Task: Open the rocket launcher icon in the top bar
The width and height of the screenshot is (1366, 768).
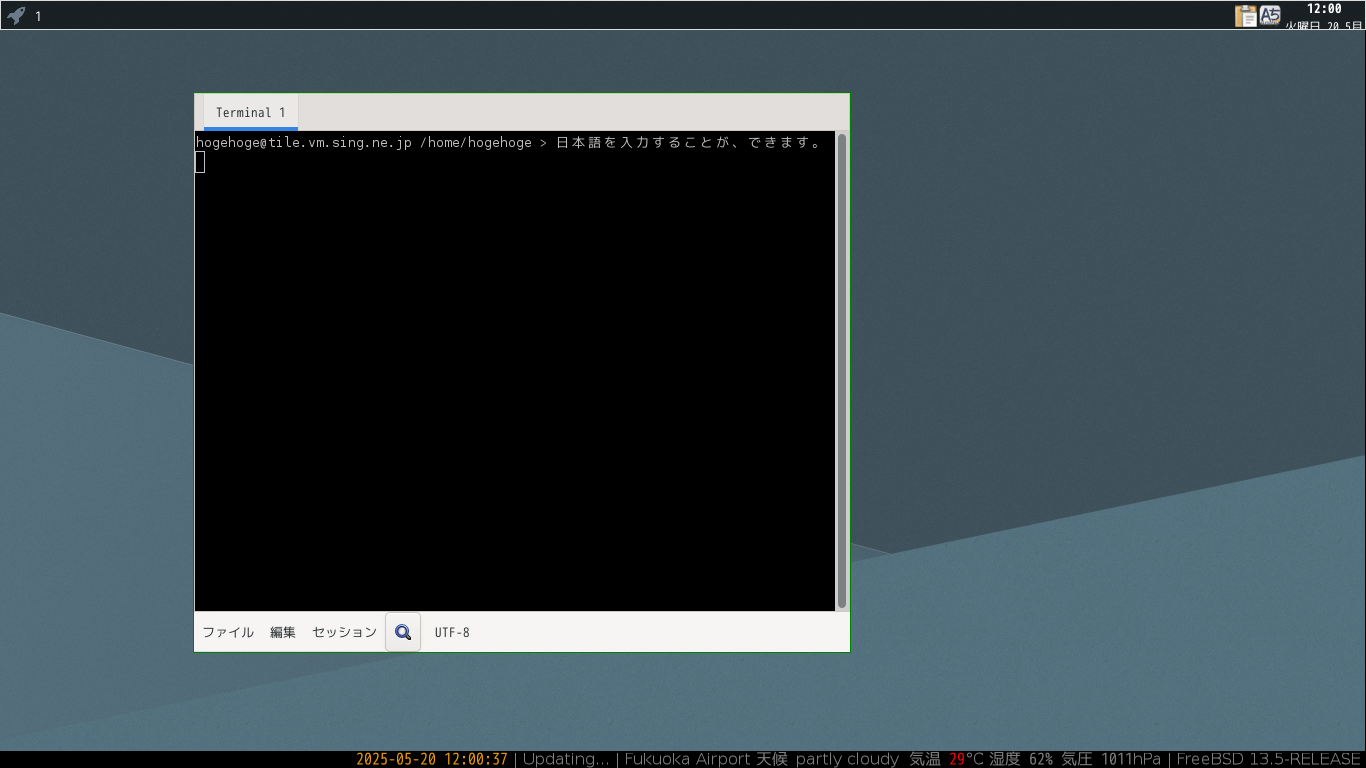Action: (x=16, y=15)
